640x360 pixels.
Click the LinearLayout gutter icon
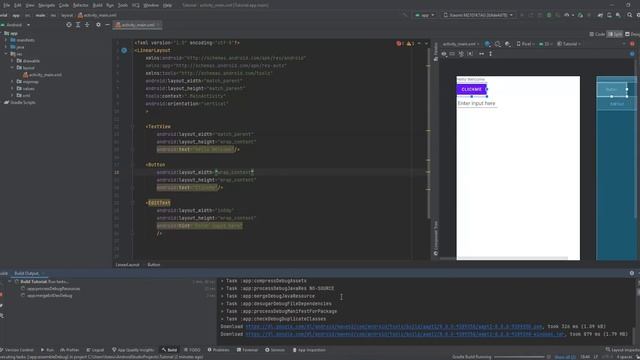(x=124, y=50)
